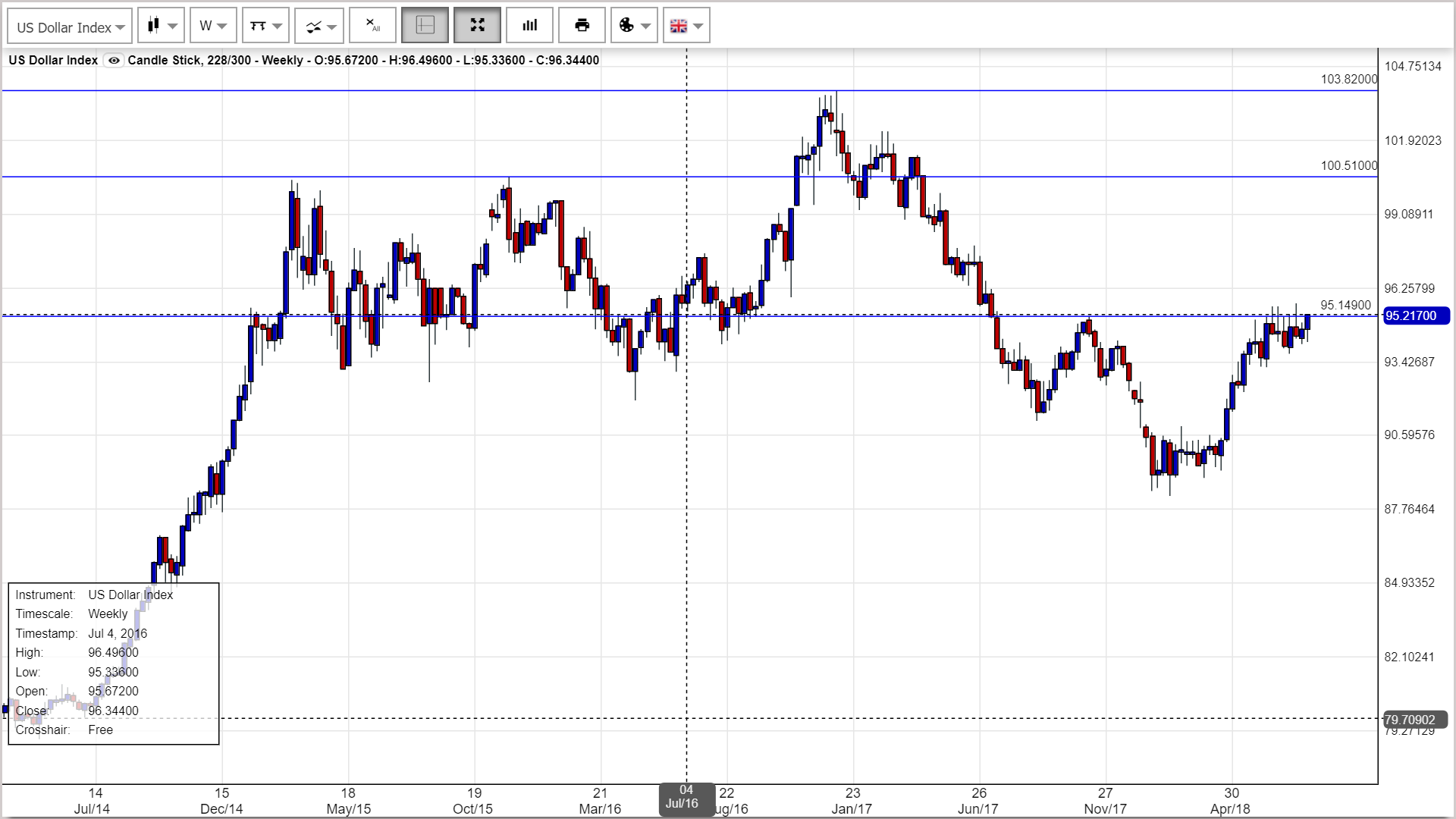1456x819 pixels.
Task: Click the 96.25799 price axis label
Action: coord(1409,288)
